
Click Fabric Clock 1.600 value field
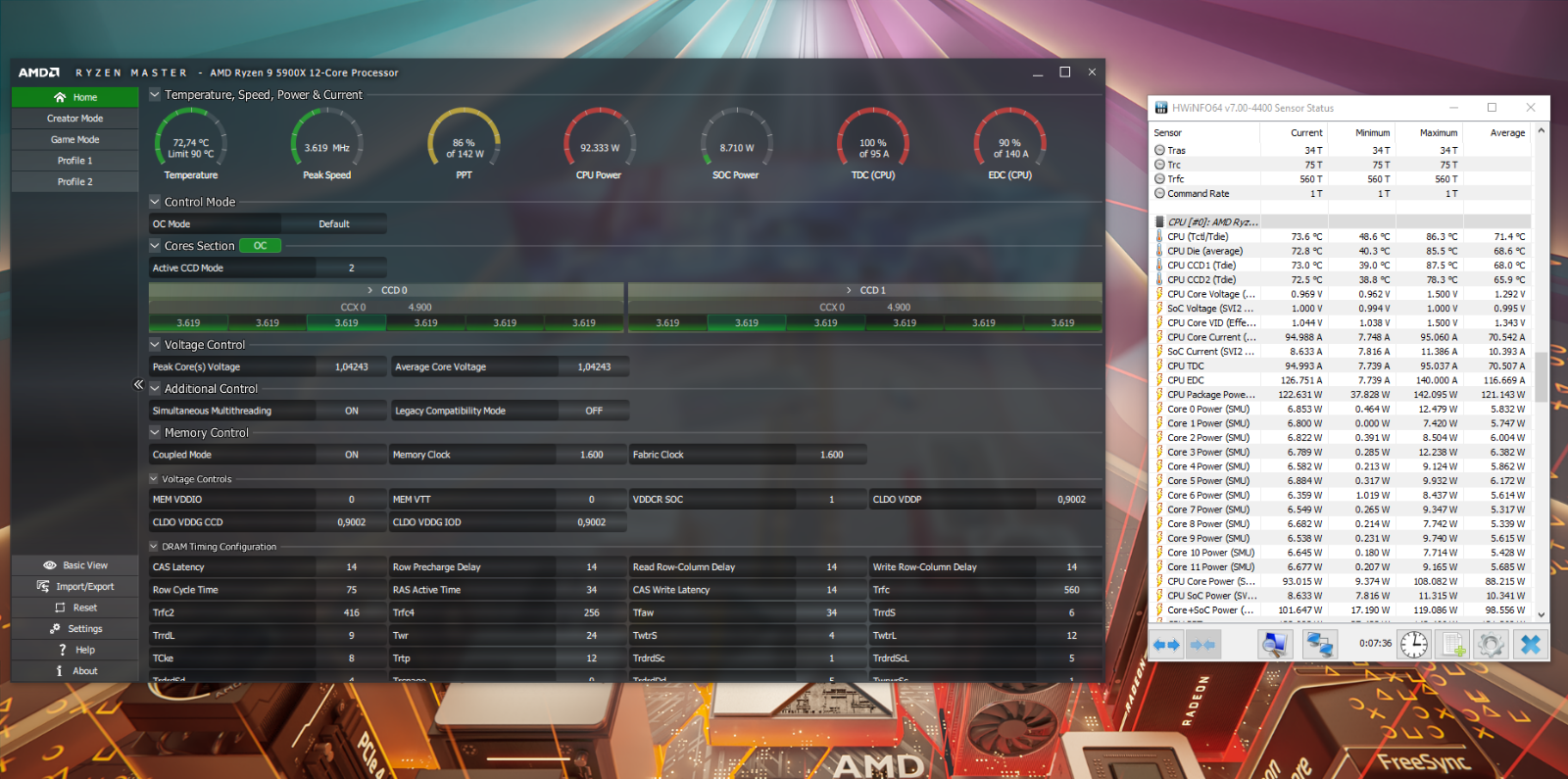(x=832, y=455)
